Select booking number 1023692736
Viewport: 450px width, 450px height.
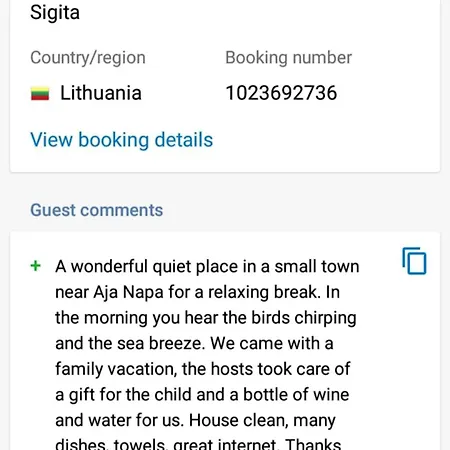(x=281, y=93)
